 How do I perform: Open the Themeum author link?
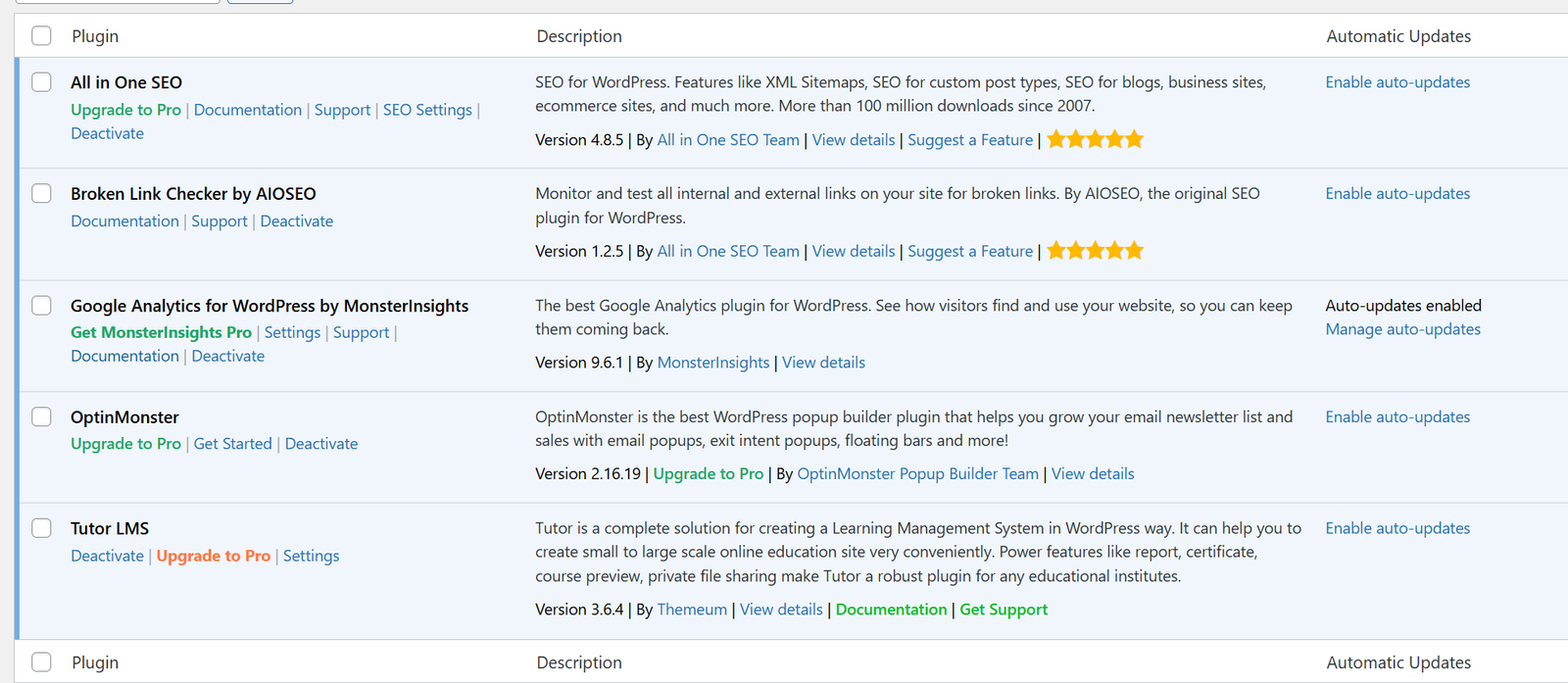pyautogui.click(x=692, y=610)
